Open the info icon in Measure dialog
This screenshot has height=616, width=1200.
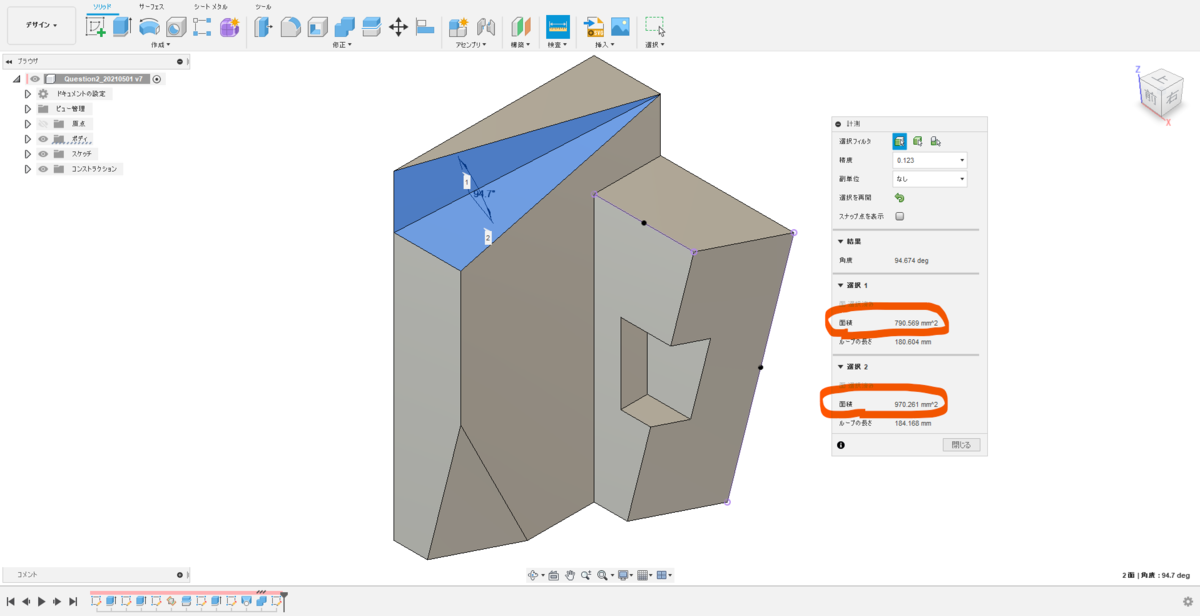pos(841,444)
